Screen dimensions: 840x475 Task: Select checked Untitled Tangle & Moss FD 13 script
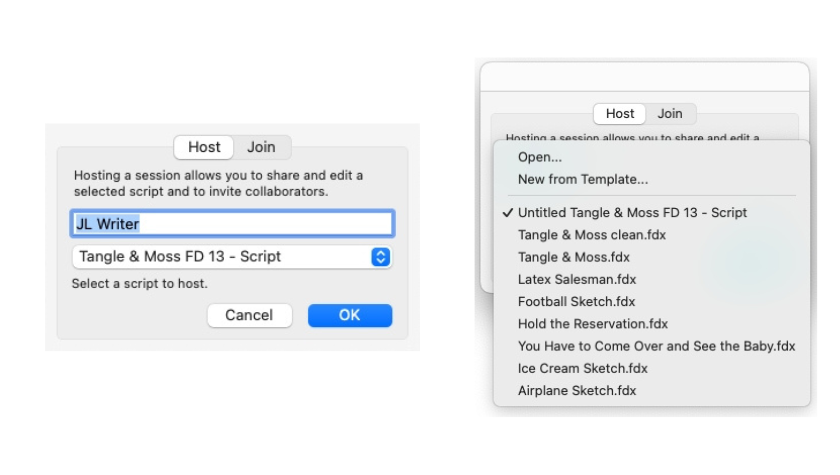point(632,213)
